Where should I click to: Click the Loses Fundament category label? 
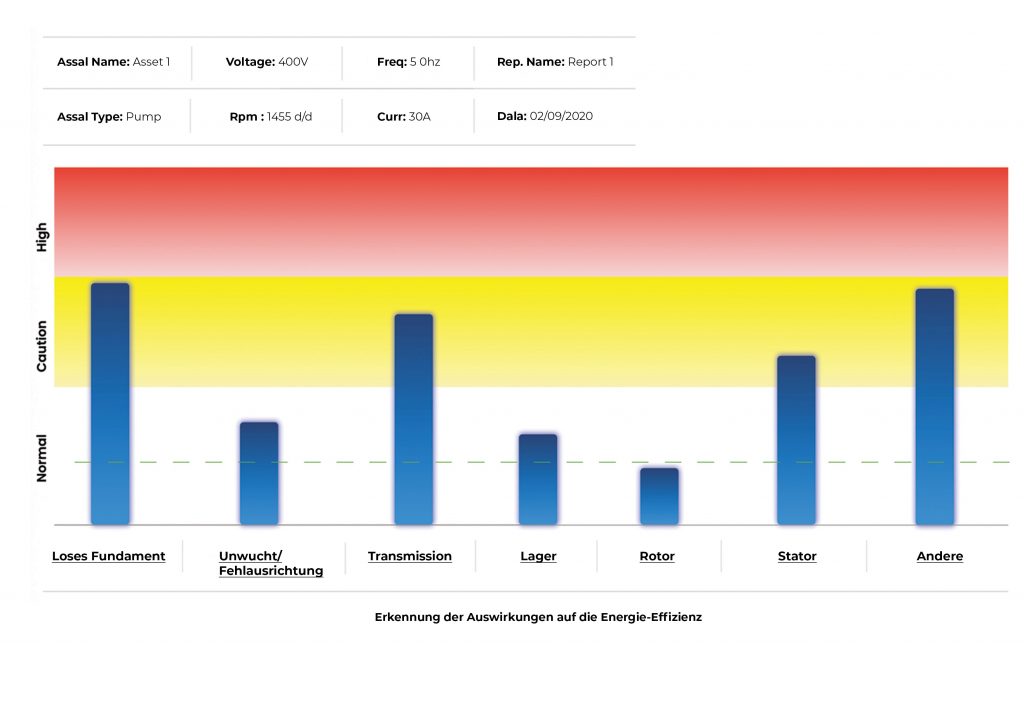109,556
